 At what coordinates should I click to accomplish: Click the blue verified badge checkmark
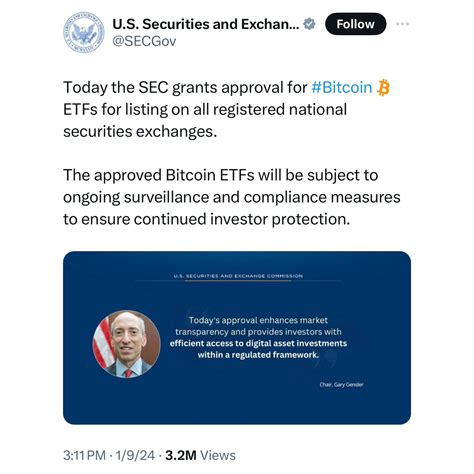pos(310,24)
